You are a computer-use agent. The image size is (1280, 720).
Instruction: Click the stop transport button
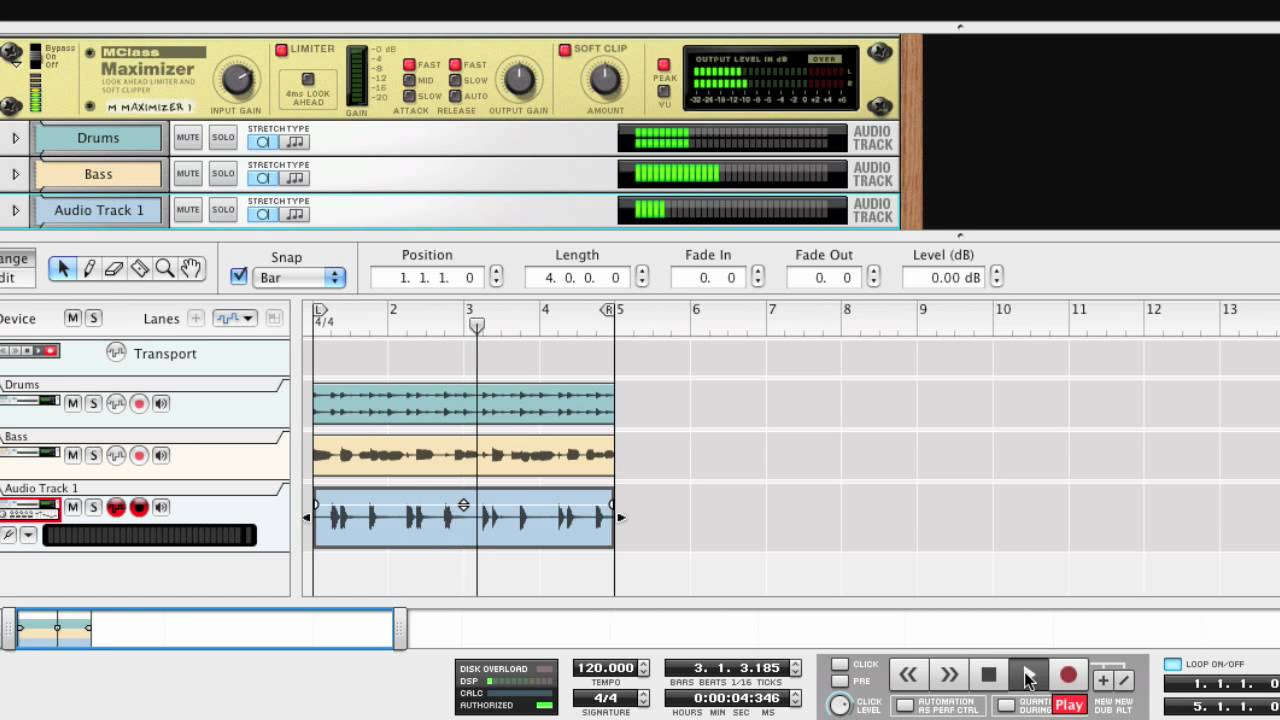pos(989,676)
